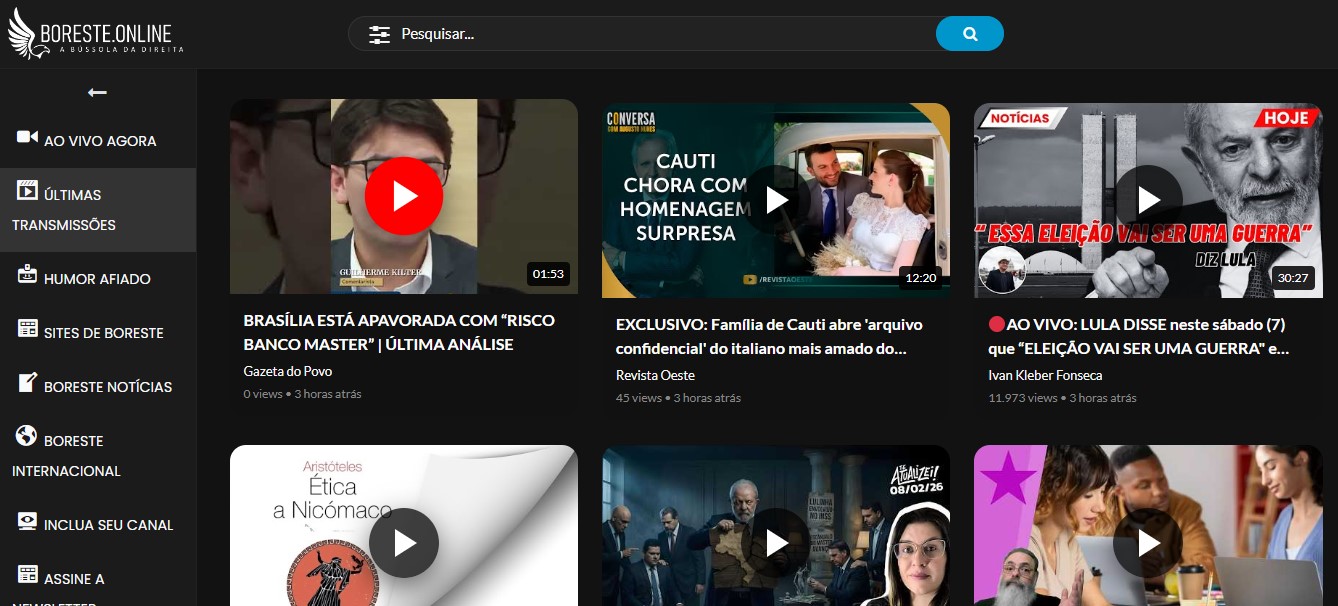Image resolution: width=1338 pixels, height=606 pixels.
Task: Click the Boreste Notícias pencil icon
Action: (27, 383)
